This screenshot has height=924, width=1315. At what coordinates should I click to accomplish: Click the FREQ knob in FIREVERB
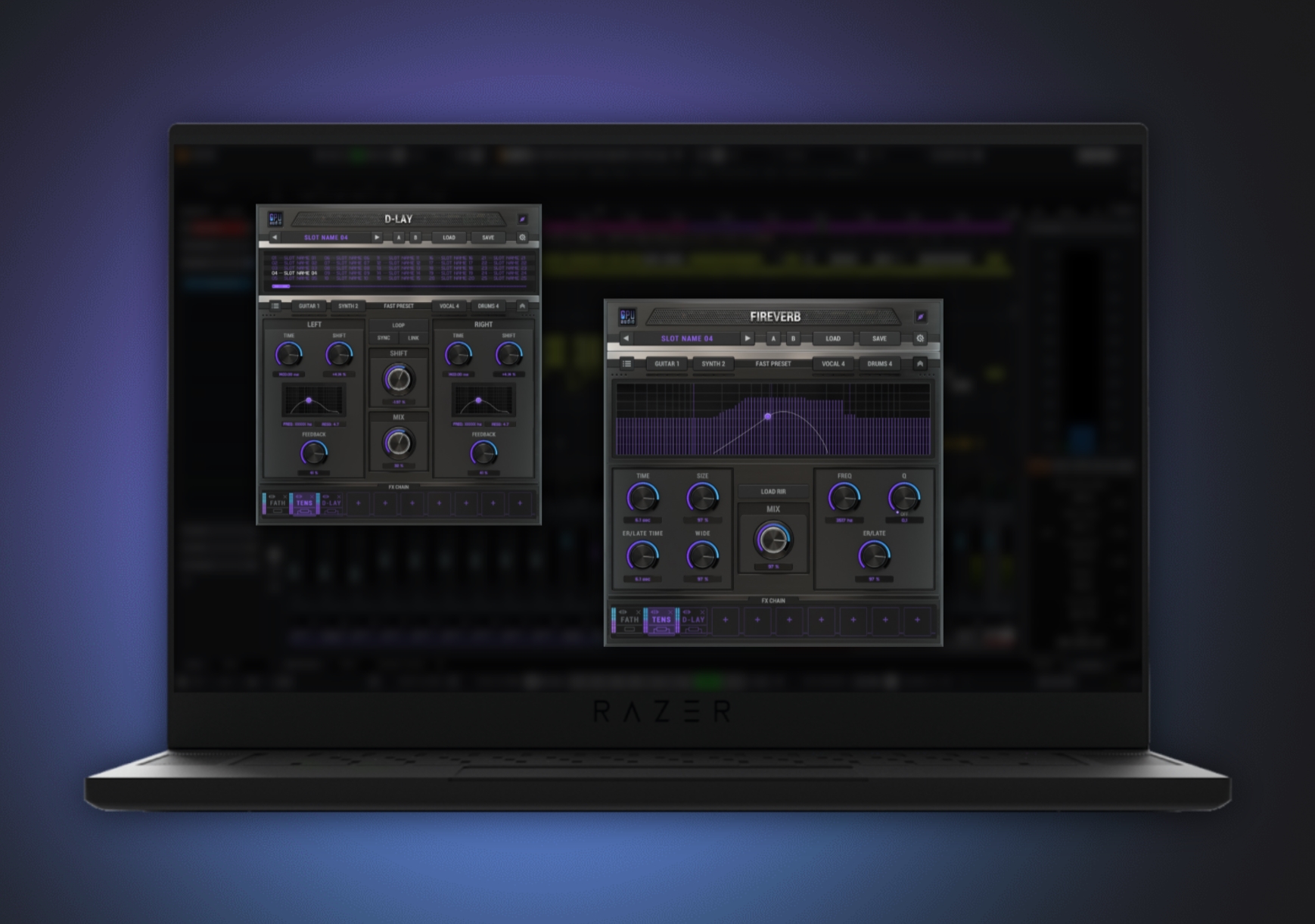844,498
